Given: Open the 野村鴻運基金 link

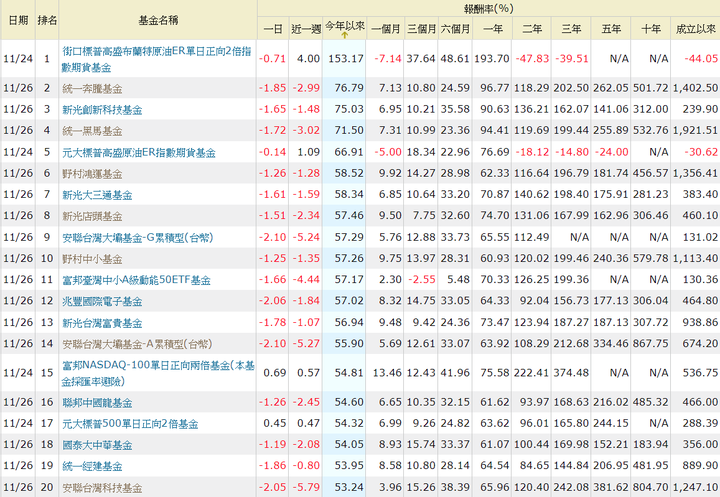Looking at the screenshot, I should click(92, 174).
